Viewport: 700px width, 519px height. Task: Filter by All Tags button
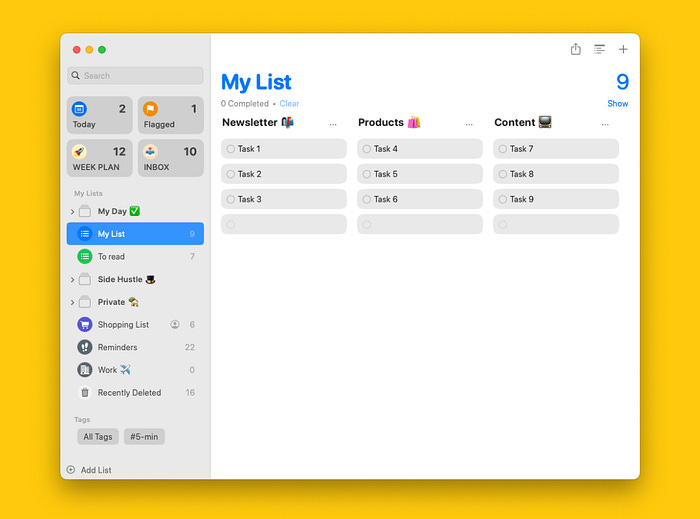[98, 436]
